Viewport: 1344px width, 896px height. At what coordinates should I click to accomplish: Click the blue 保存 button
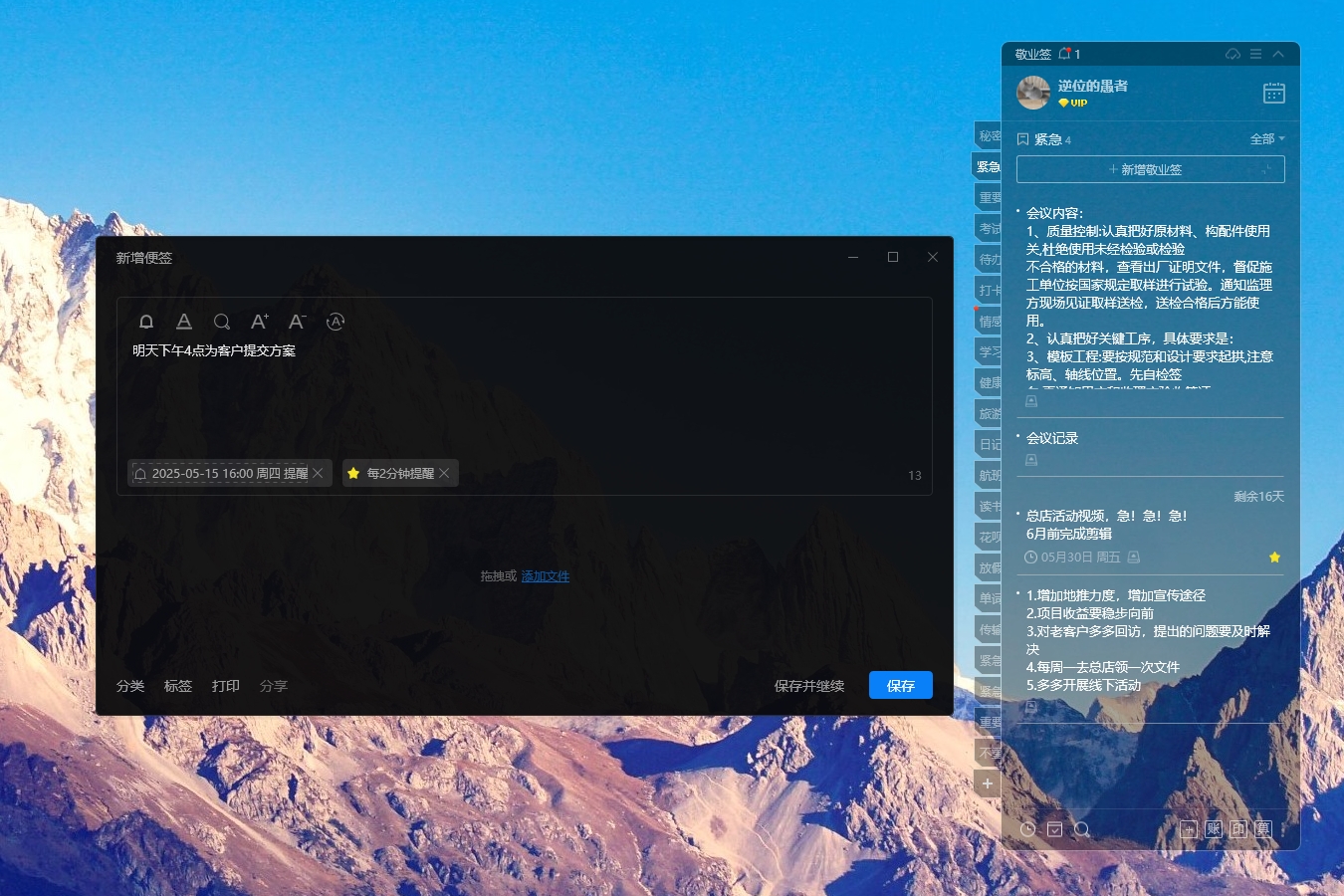pos(901,685)
